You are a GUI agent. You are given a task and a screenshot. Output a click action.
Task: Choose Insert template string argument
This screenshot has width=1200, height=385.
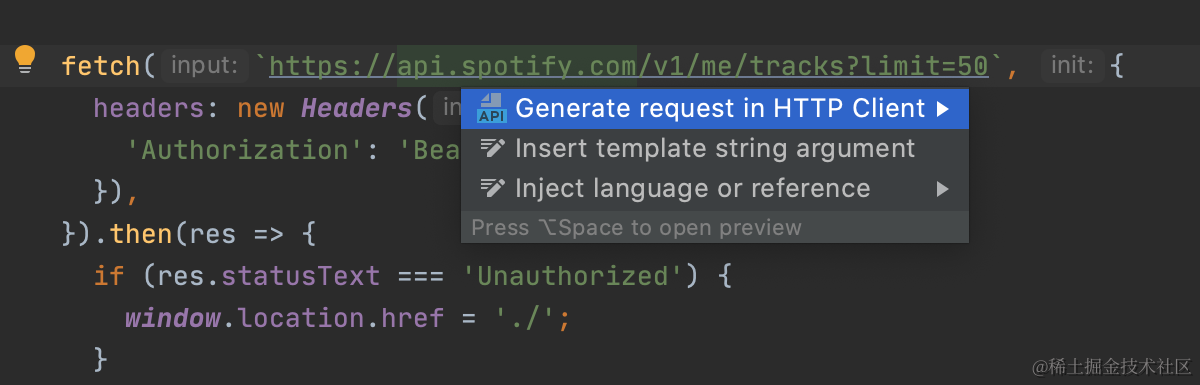coord(714,149)
